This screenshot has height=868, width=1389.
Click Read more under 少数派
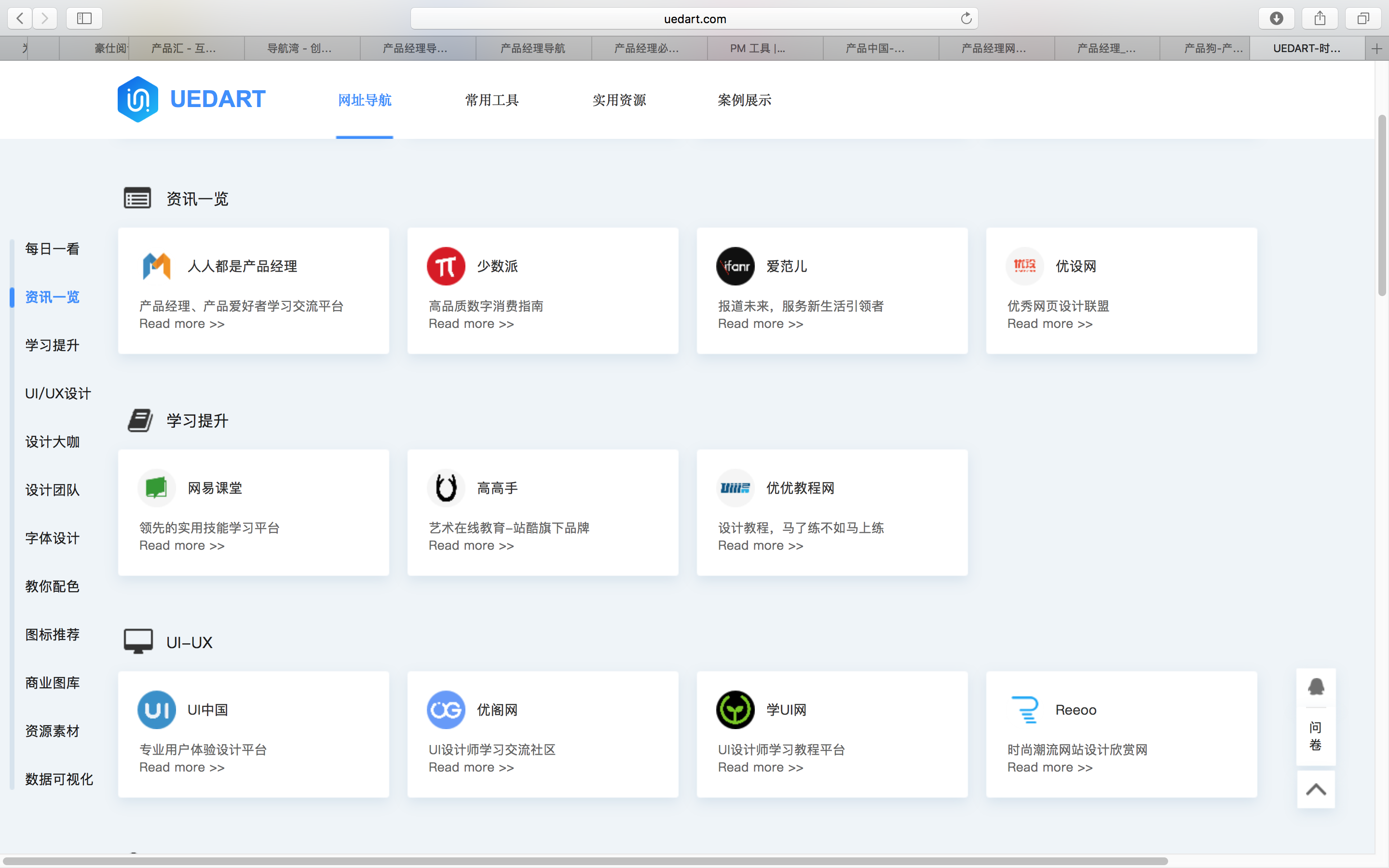tap(471, 324)
